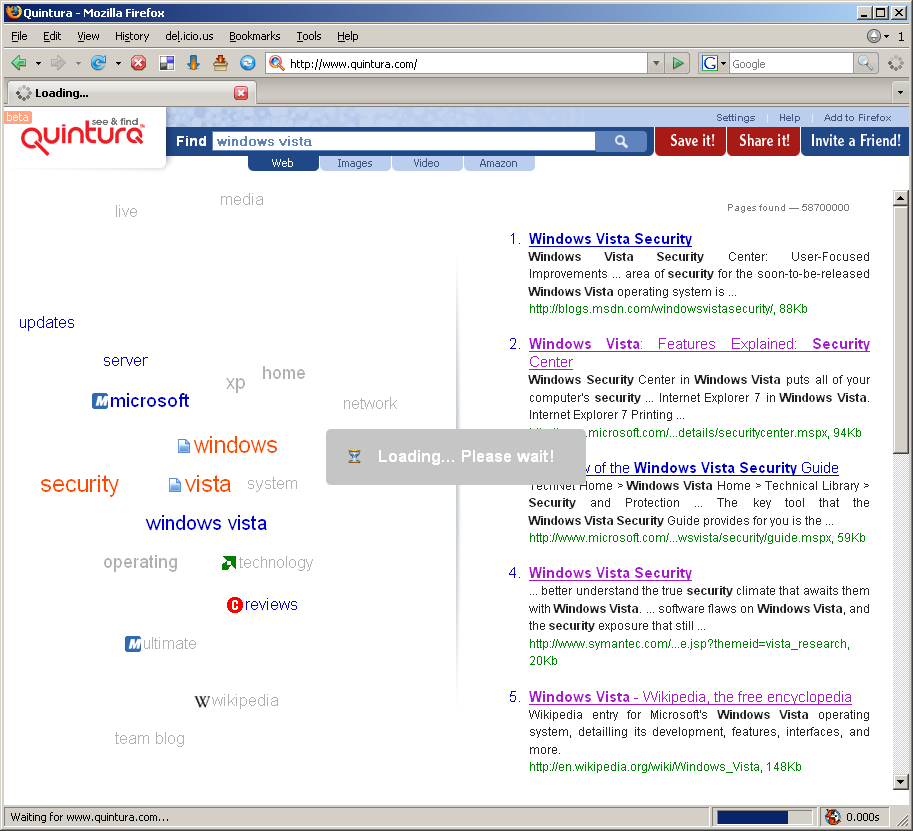Click the red Stop loading icon
Screen dimensions: 913x831
tap(139, 63)
